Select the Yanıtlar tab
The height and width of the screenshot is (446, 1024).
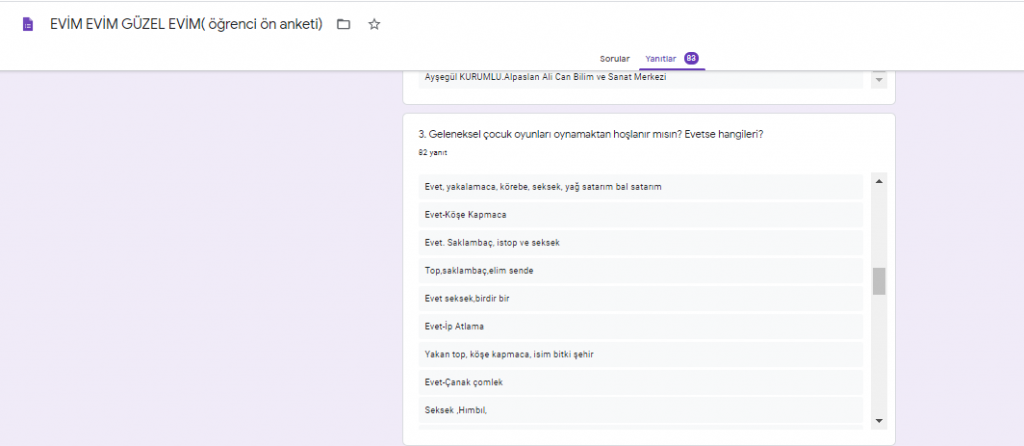[662, 58]
